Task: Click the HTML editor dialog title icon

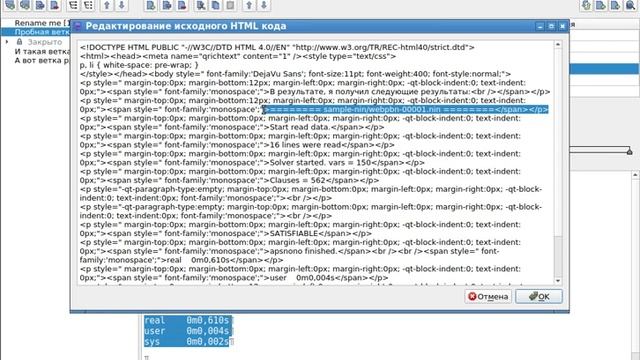Action: [x=77, y=26]
